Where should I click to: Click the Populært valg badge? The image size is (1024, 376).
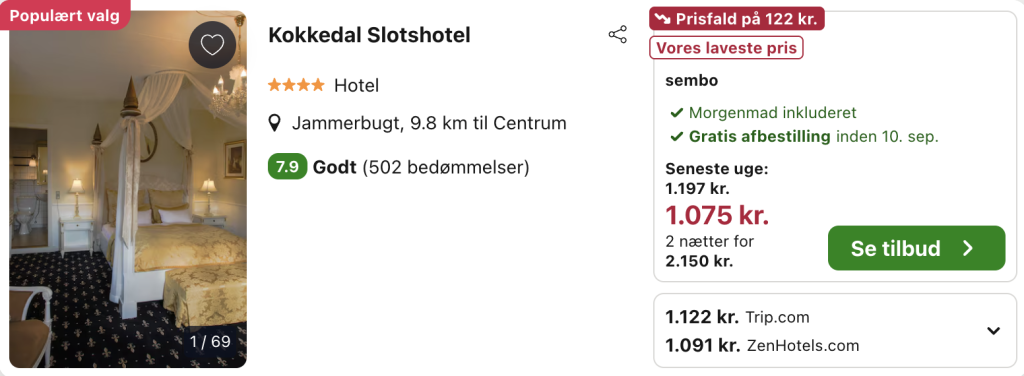click(x=65, y=16)
